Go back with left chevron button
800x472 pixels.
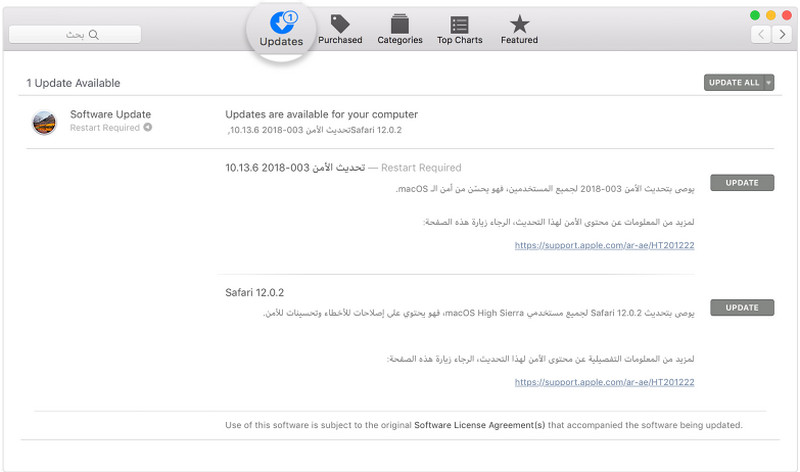click(761, 35)
